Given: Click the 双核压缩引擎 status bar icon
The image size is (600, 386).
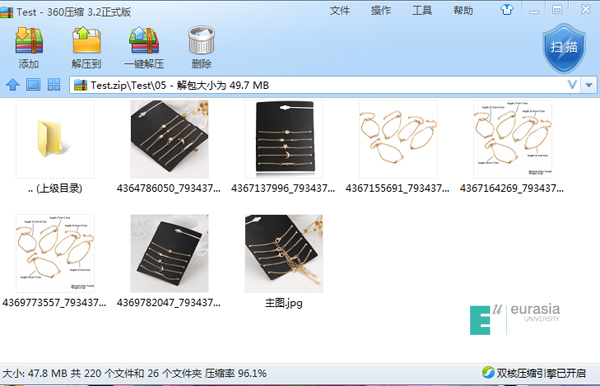Looking at the screenshot, I should [488, 372].
